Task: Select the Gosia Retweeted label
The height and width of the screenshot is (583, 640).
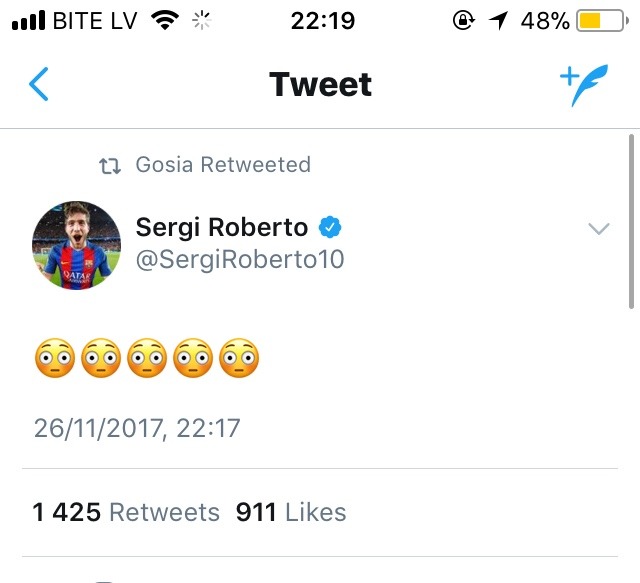Action: click(x=223, y=165)
